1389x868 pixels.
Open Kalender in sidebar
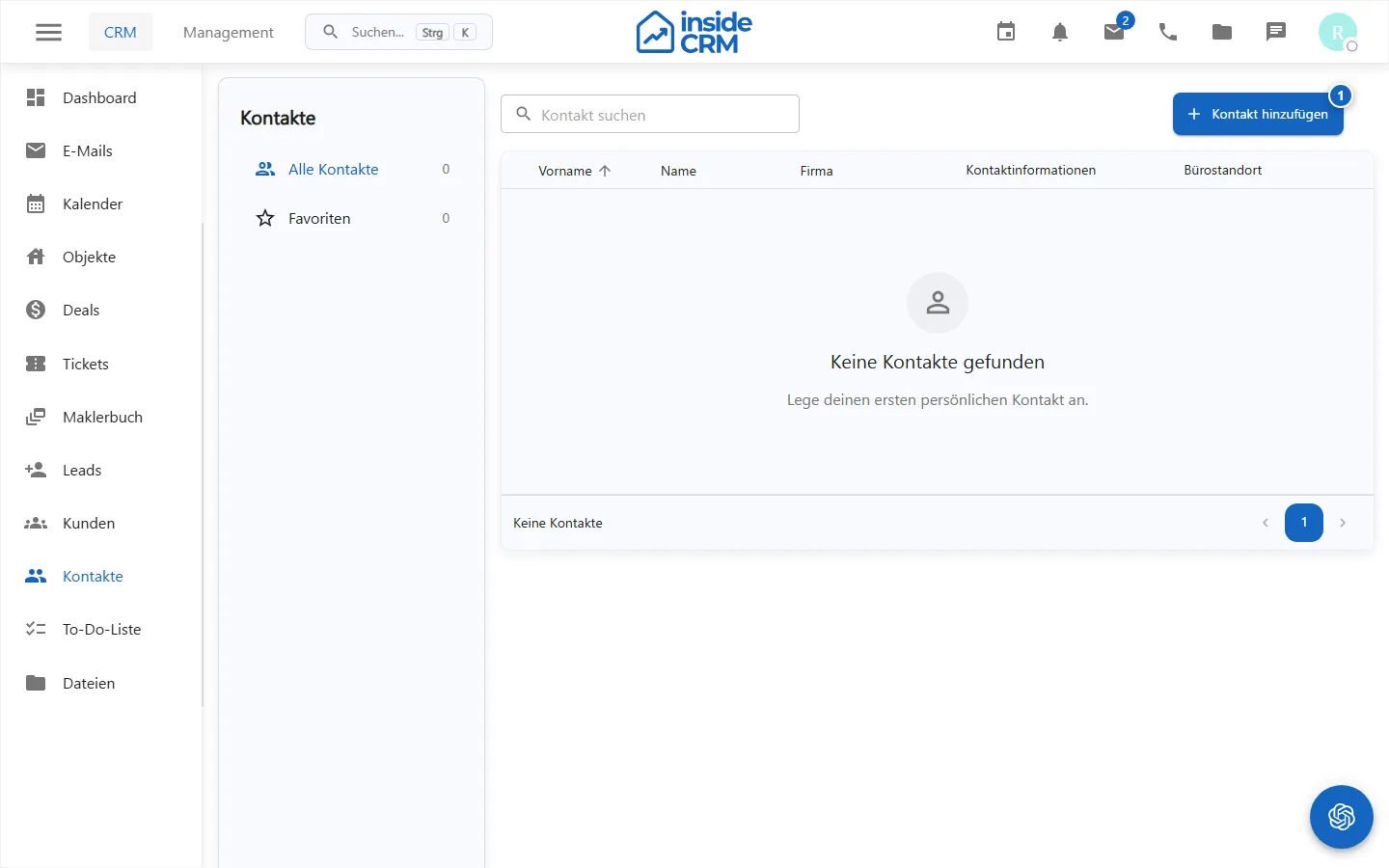100,203
